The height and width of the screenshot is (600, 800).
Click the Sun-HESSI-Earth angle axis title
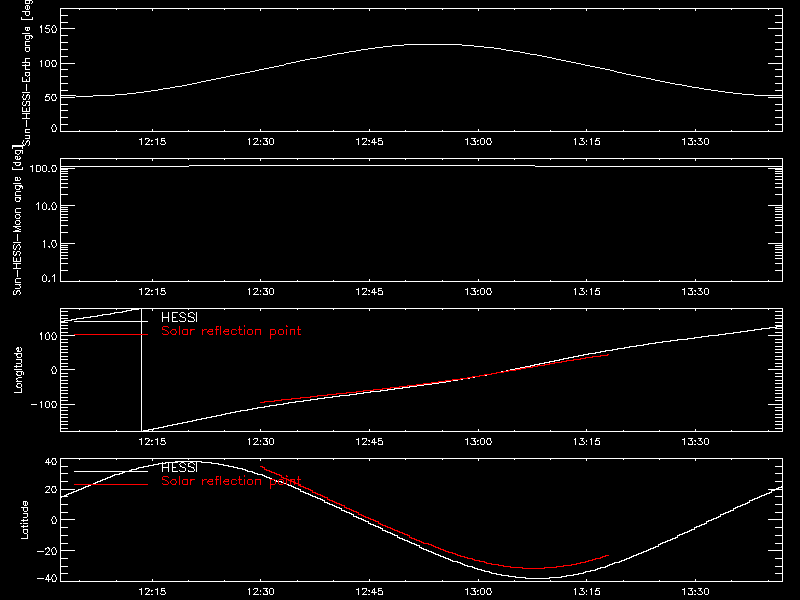(27, 71)
